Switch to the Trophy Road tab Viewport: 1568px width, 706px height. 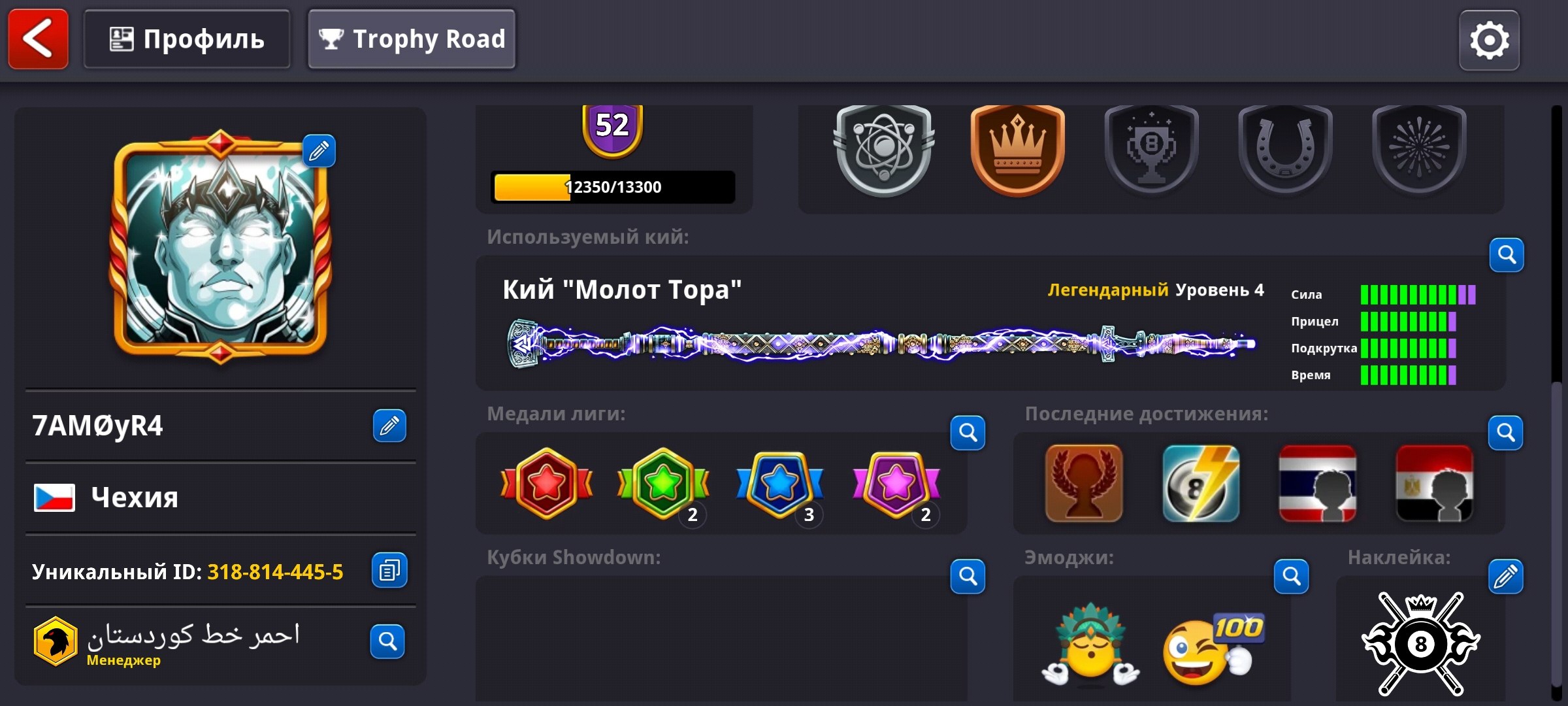[x=412, y=39]
